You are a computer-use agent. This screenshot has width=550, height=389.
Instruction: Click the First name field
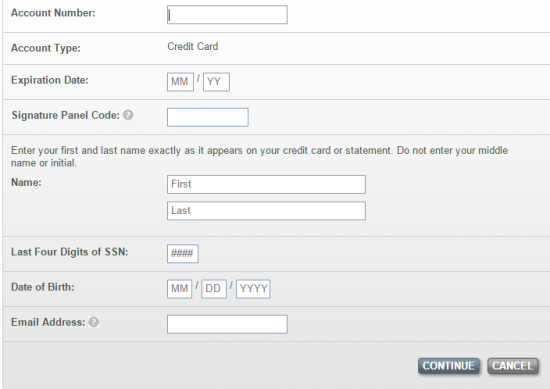point(266,185)
